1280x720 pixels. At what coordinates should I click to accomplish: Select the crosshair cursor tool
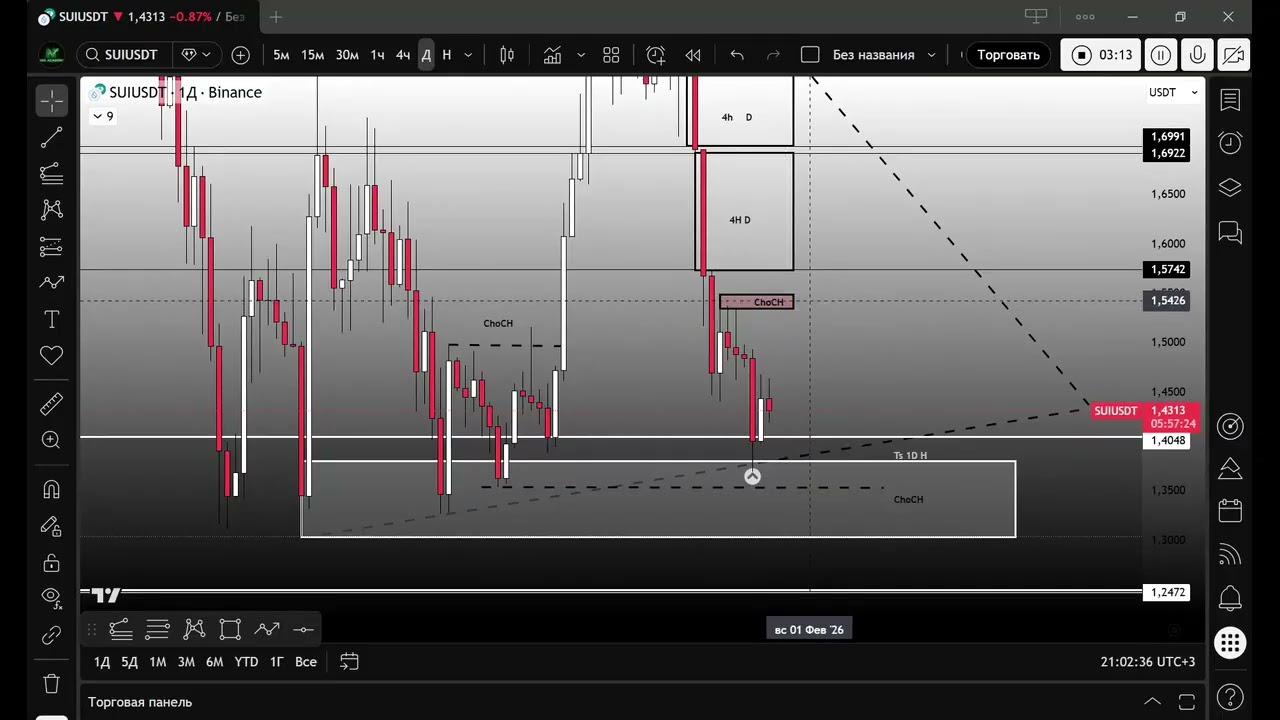51,100
